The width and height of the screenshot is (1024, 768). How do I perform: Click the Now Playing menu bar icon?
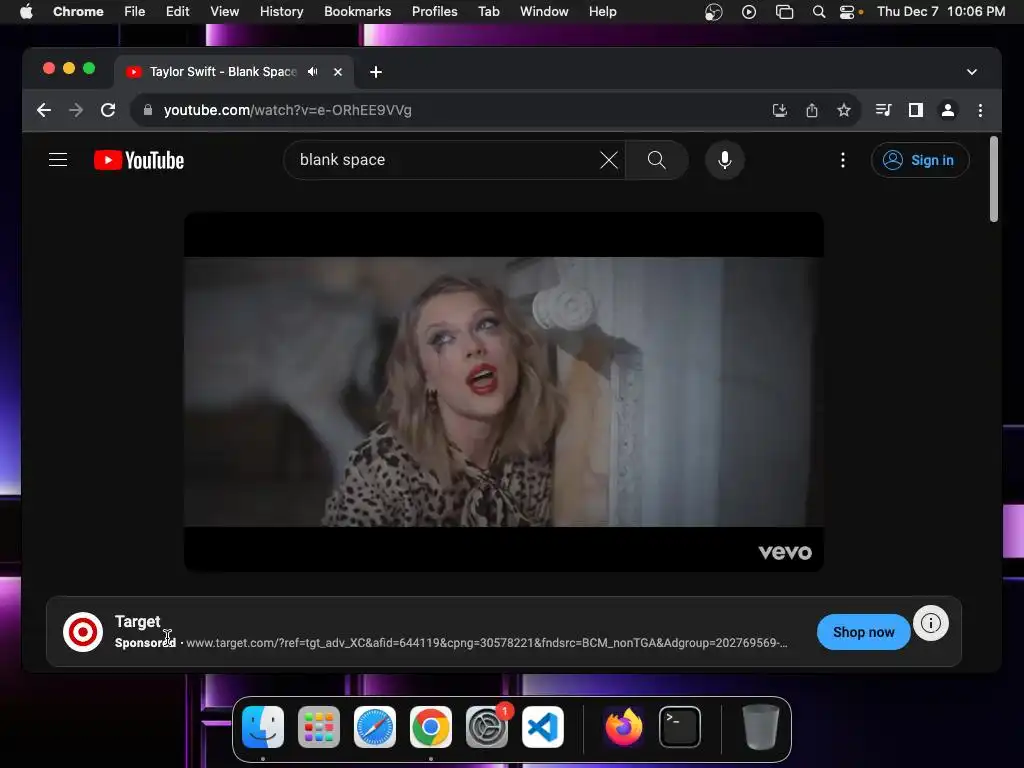749,12
